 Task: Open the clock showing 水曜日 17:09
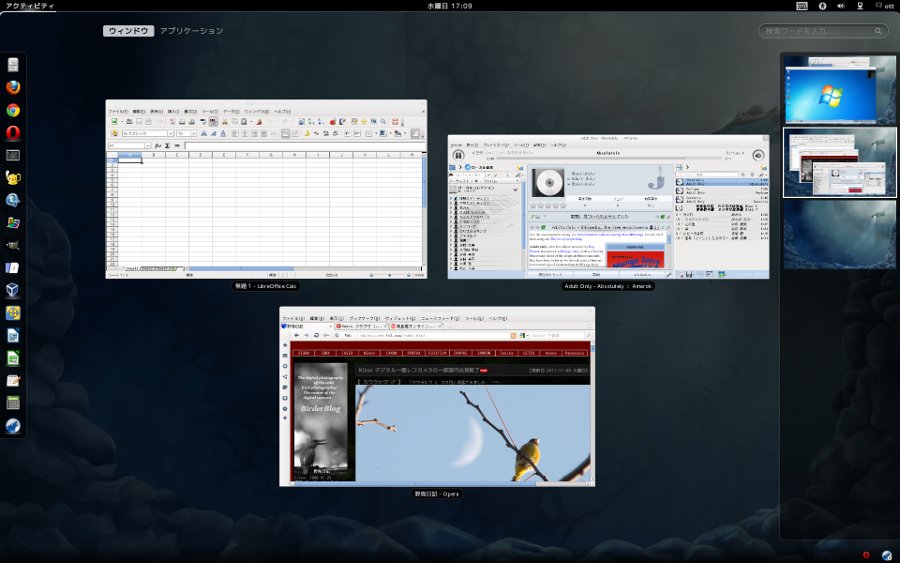pyautogui.click(x=449, y=6)
